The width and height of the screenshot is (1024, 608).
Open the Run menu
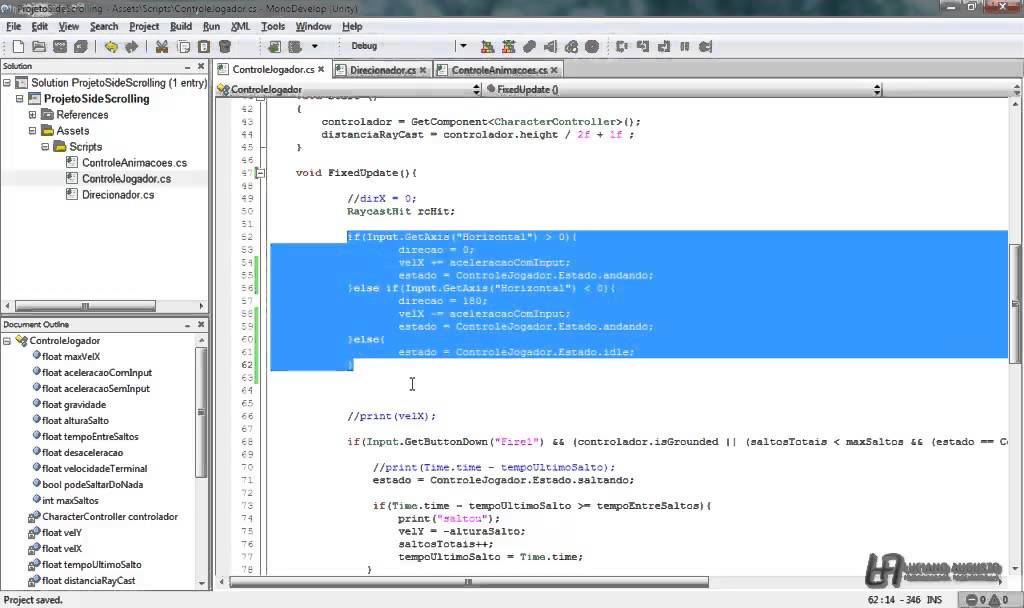point(211,26)
